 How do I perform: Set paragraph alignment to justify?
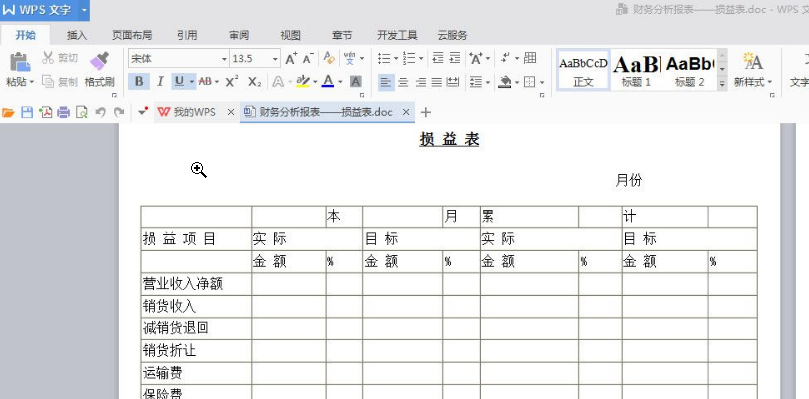[436, 82]
